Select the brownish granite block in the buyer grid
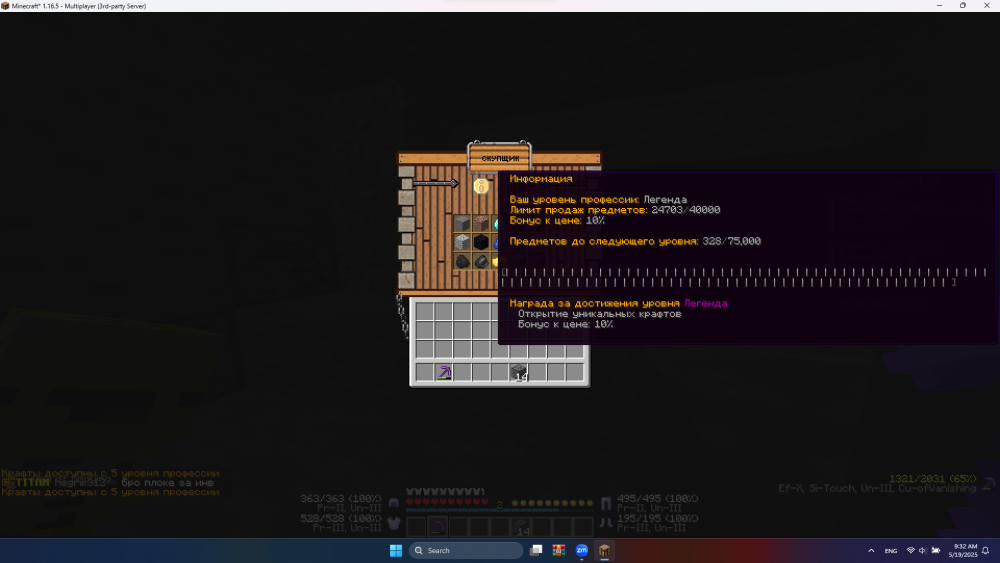Screen dimensions: 1000x563 pos(482,223)
